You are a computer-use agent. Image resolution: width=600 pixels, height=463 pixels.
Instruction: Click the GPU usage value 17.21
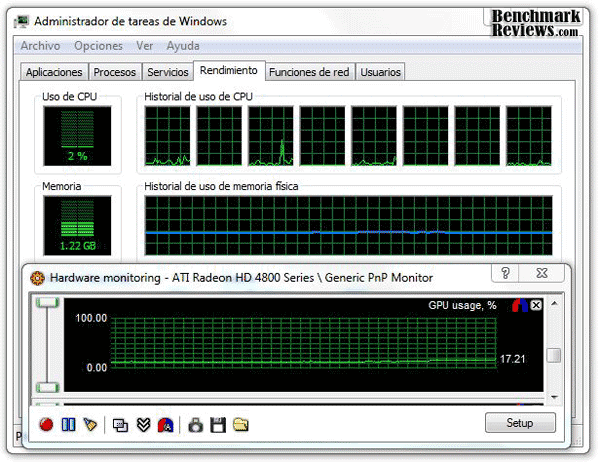513,359
